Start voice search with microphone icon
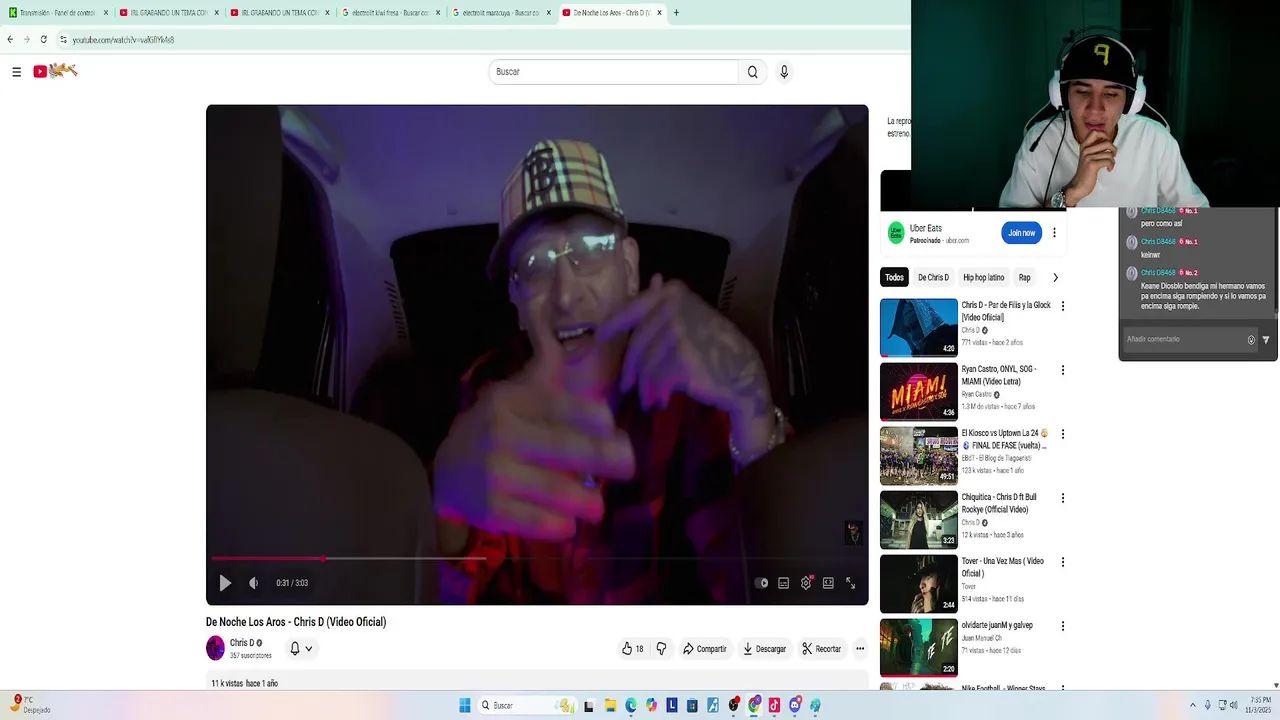 (784, 72)
